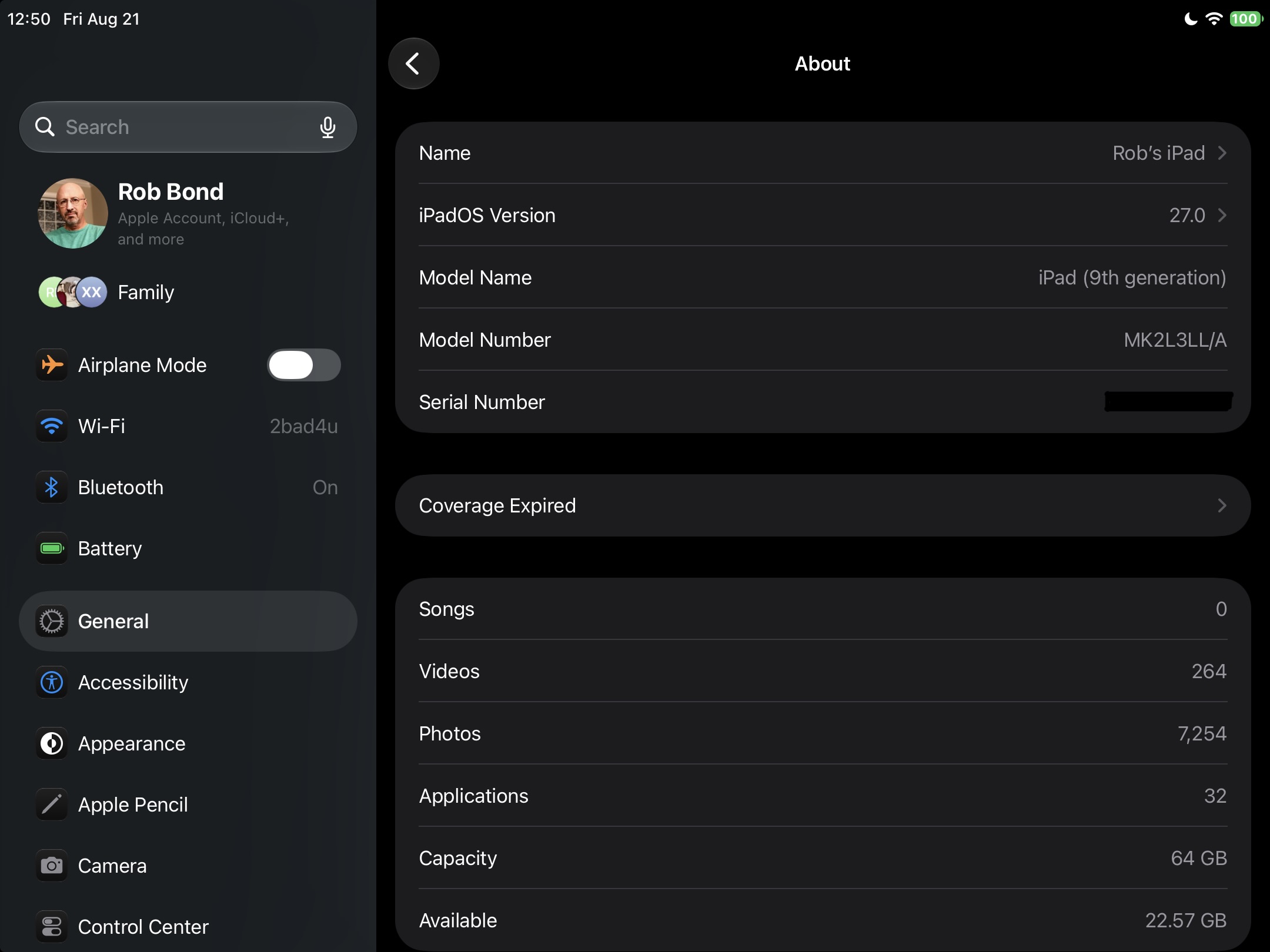Tap the time 12:50 in status bar
This screenshot has height=952, width=1270.
tap(29, 19)
